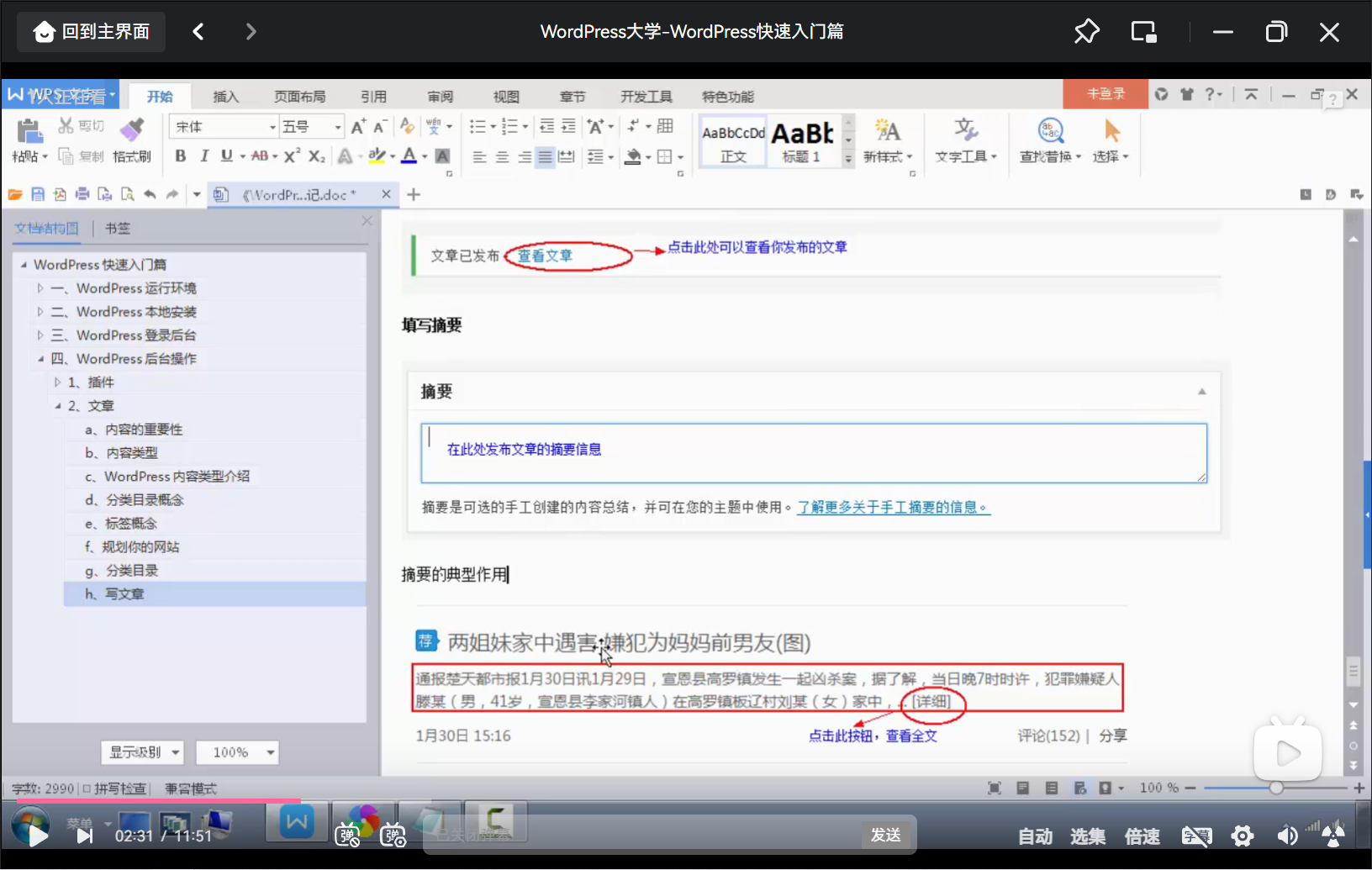Decrease the font size
The height and width of the screenshot is (870, 1372).
pos(380,127)
